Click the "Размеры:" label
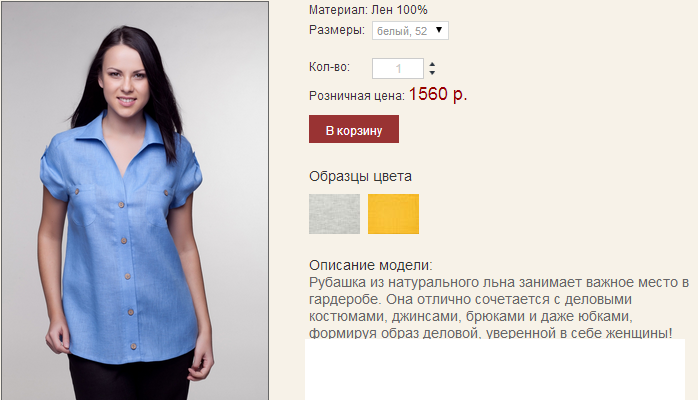 pyautogui.click(x=337, y=30)
